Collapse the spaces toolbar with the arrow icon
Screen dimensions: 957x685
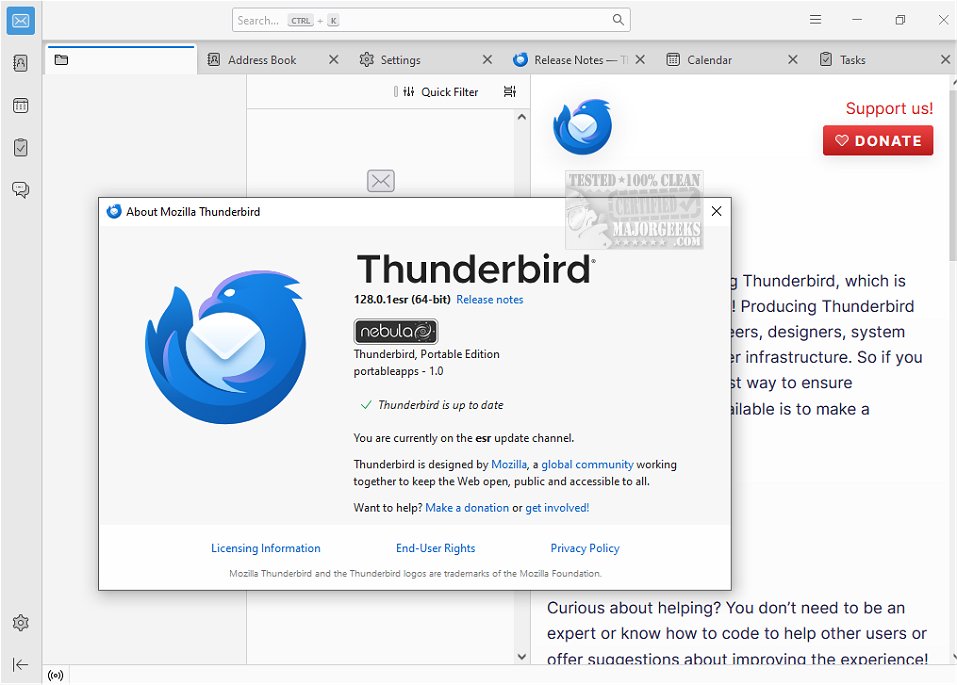pyautogui.click(x=20, y=664)
